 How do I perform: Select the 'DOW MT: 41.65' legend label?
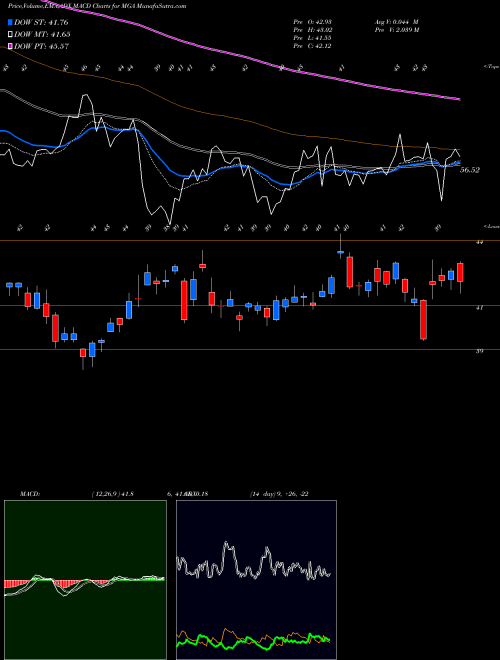(42, 35)
